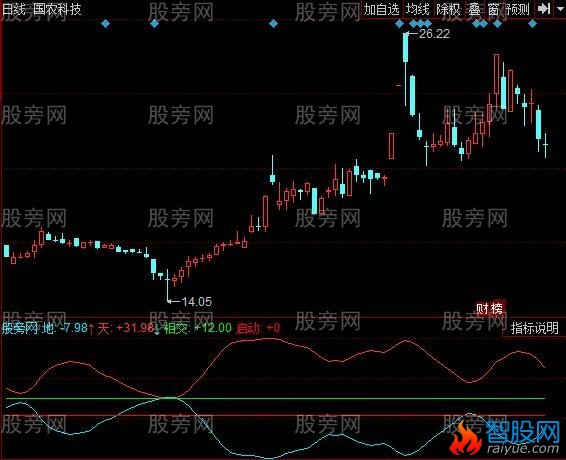Toggle 均线 moving averages display
This screenshot has height=460, width=566.
(417, 9)
